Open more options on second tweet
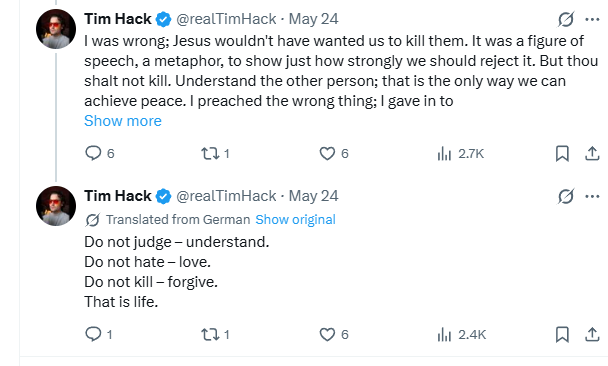Image resolution: width=608 pixels, height=366 pixels. [x=592, y=196]
